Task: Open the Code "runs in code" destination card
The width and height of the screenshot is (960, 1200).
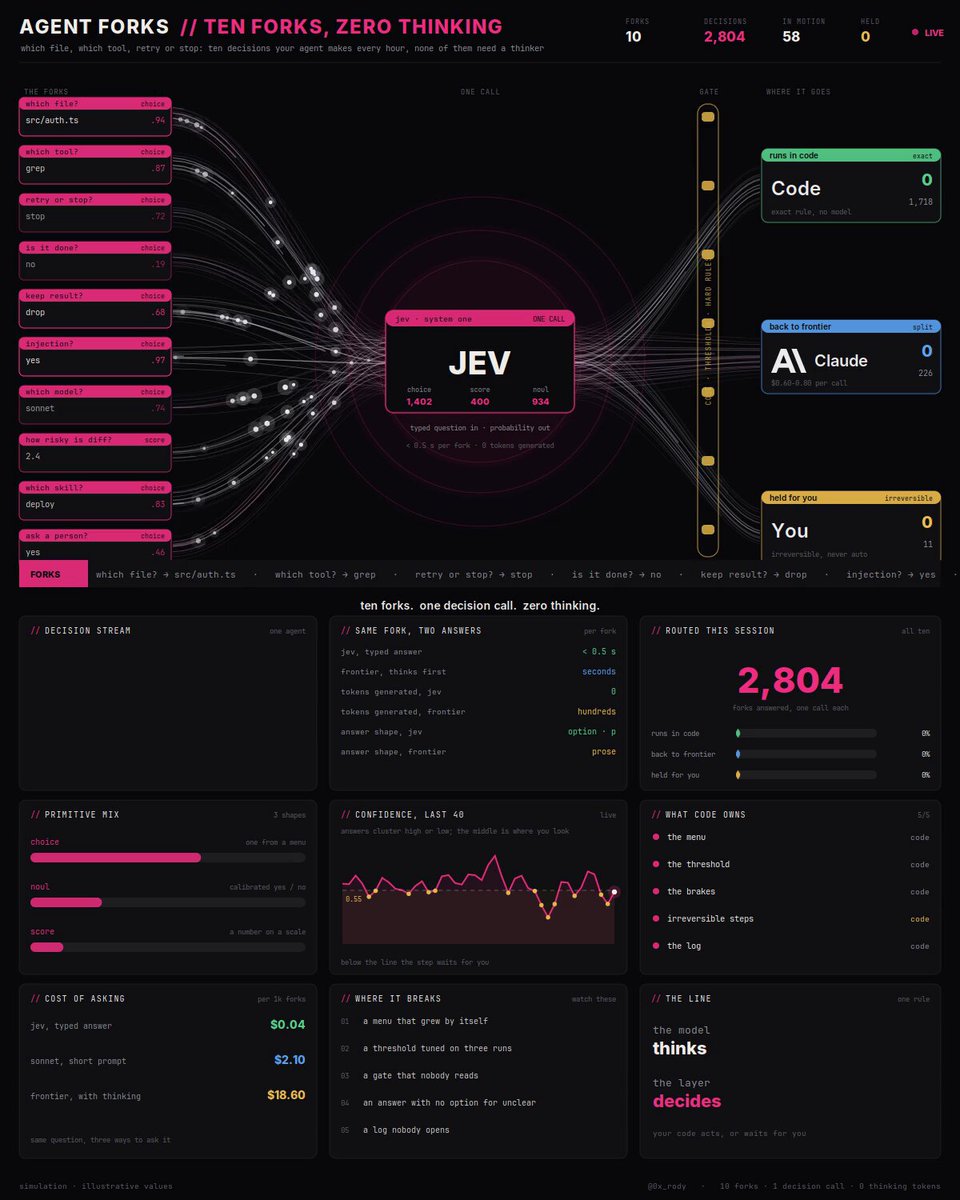Action: tap(850, 185)
